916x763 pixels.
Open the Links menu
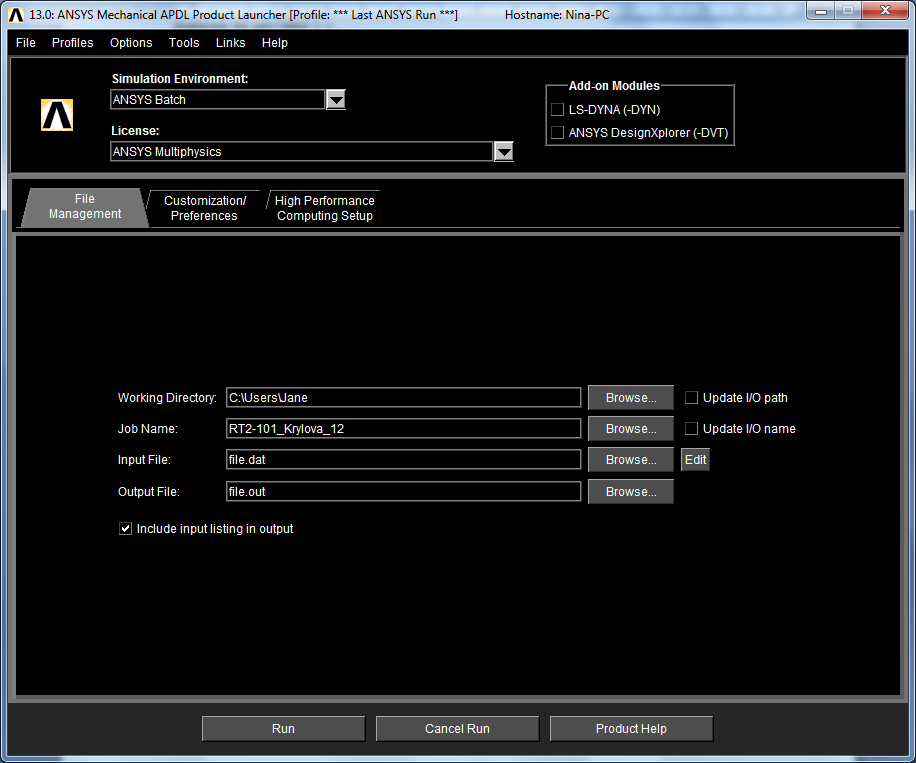[230, 43]
